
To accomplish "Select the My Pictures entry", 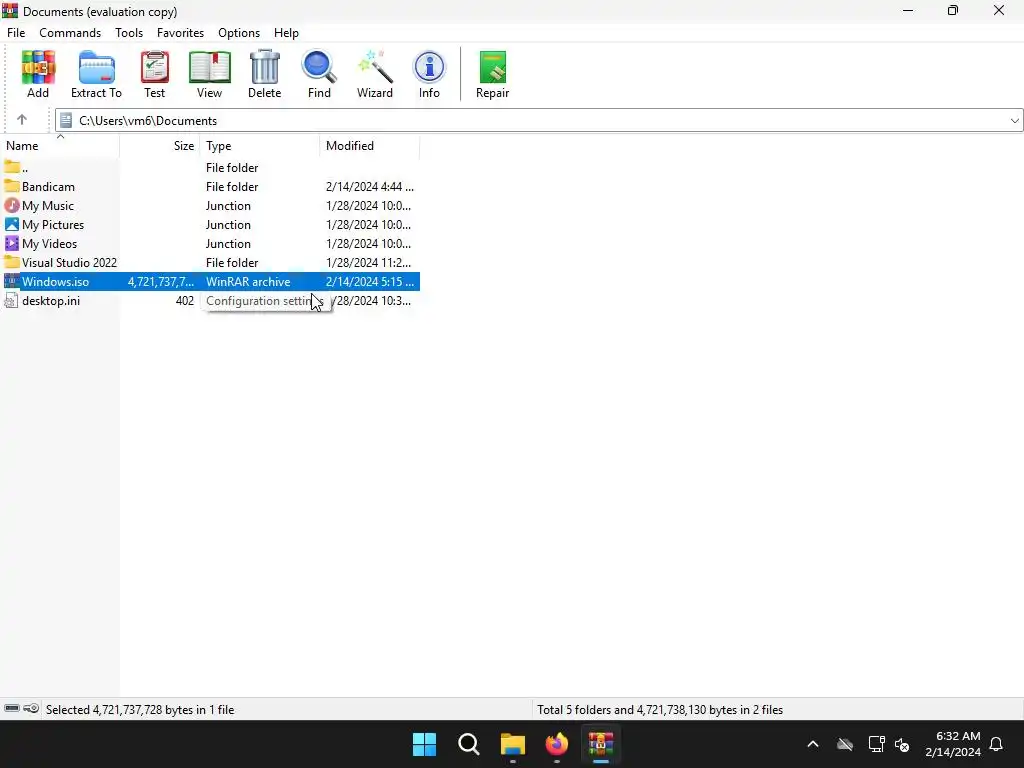I will point(53,225).
